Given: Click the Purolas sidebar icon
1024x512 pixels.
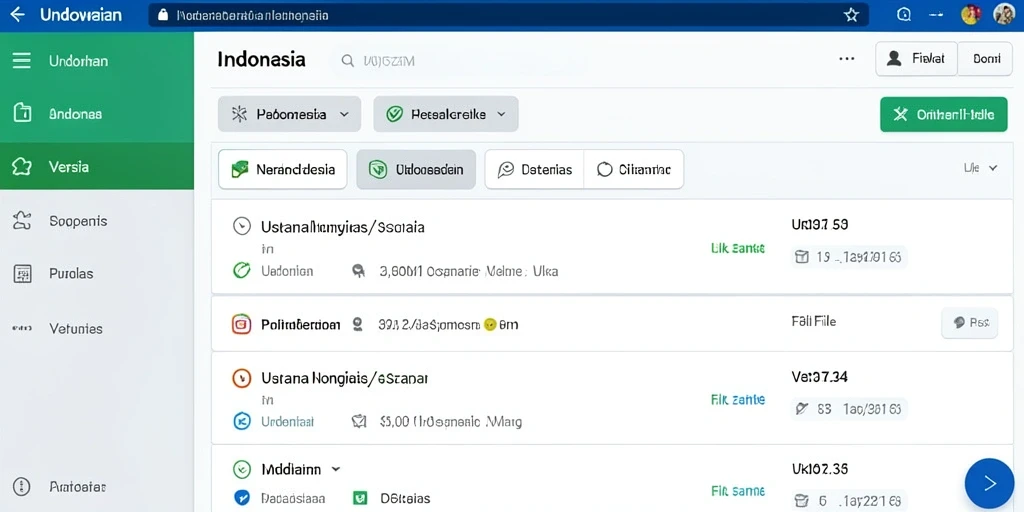Looking at the screenshot, I should 22,274.
